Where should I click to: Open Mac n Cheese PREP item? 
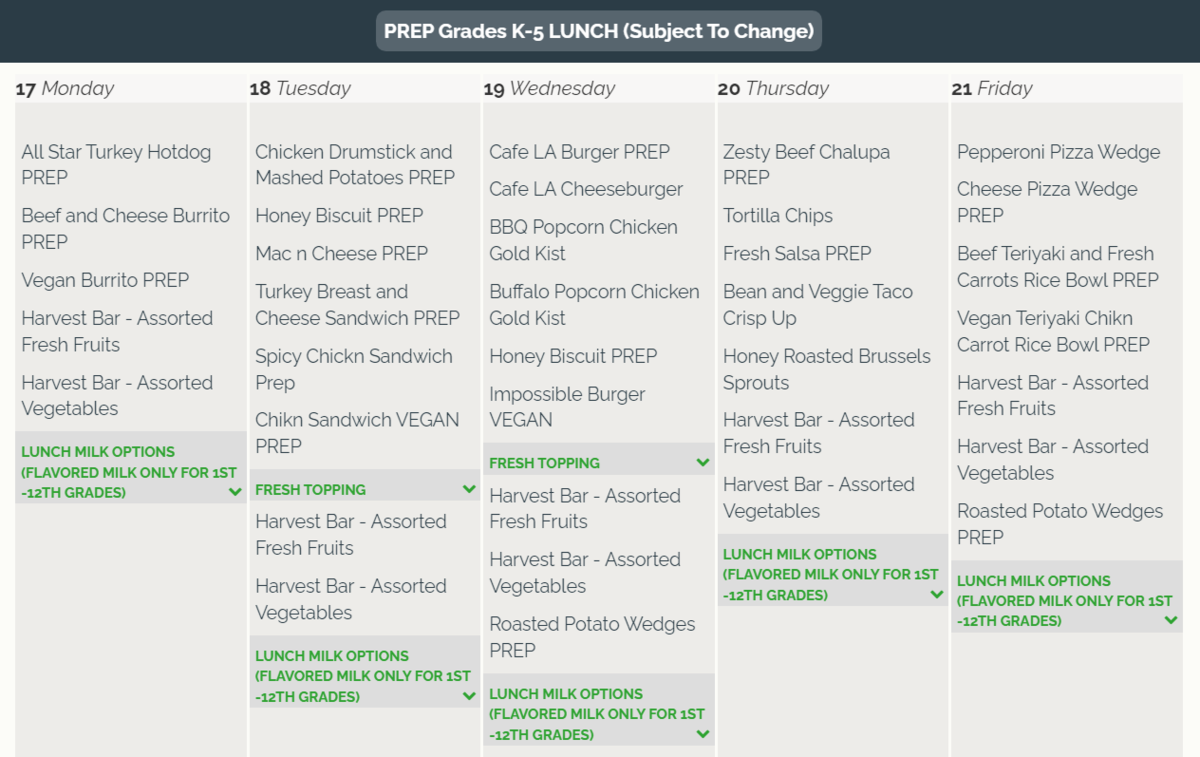[341, 254]
